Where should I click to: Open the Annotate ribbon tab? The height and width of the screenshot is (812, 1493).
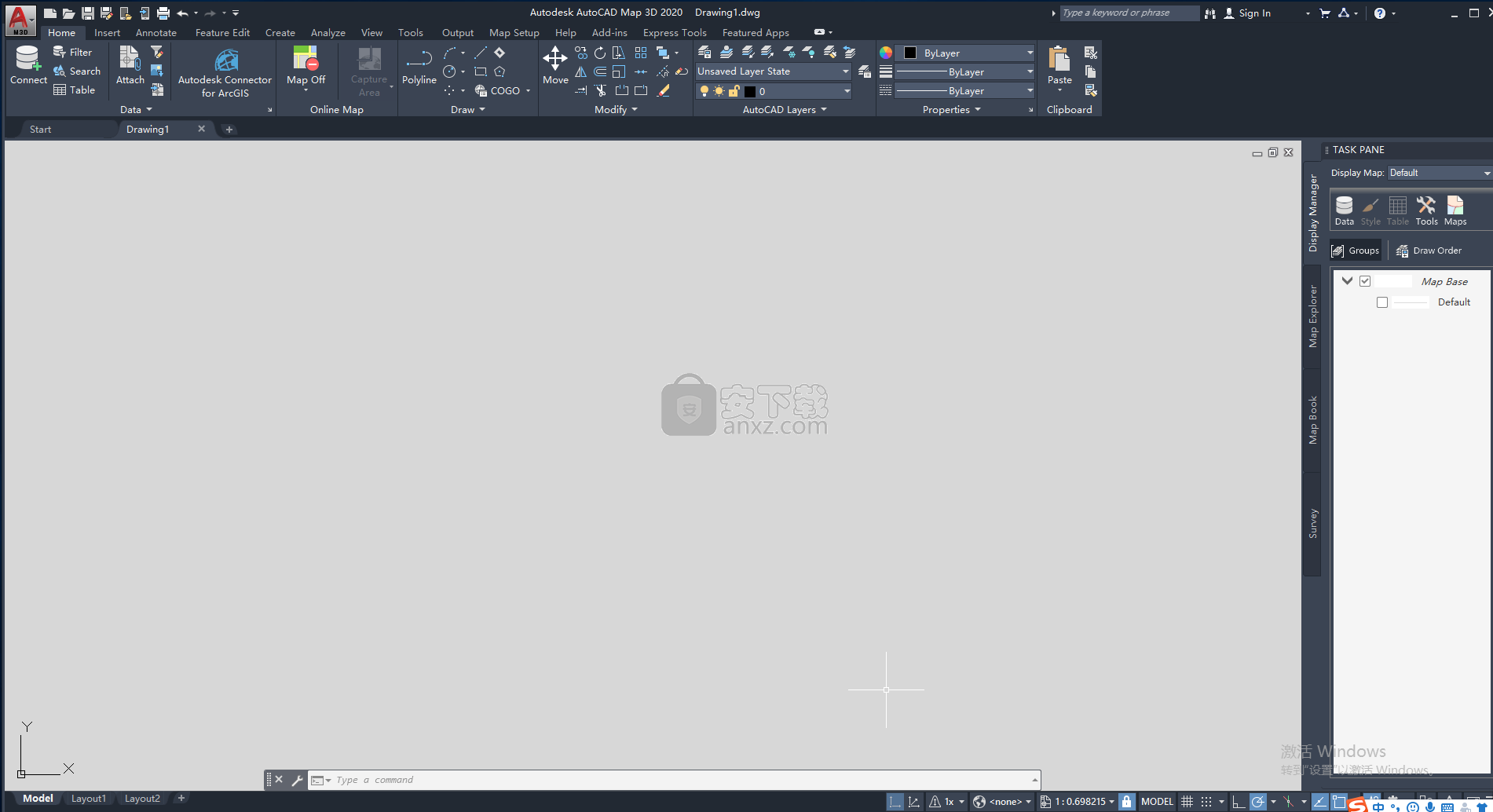point(156,33)
